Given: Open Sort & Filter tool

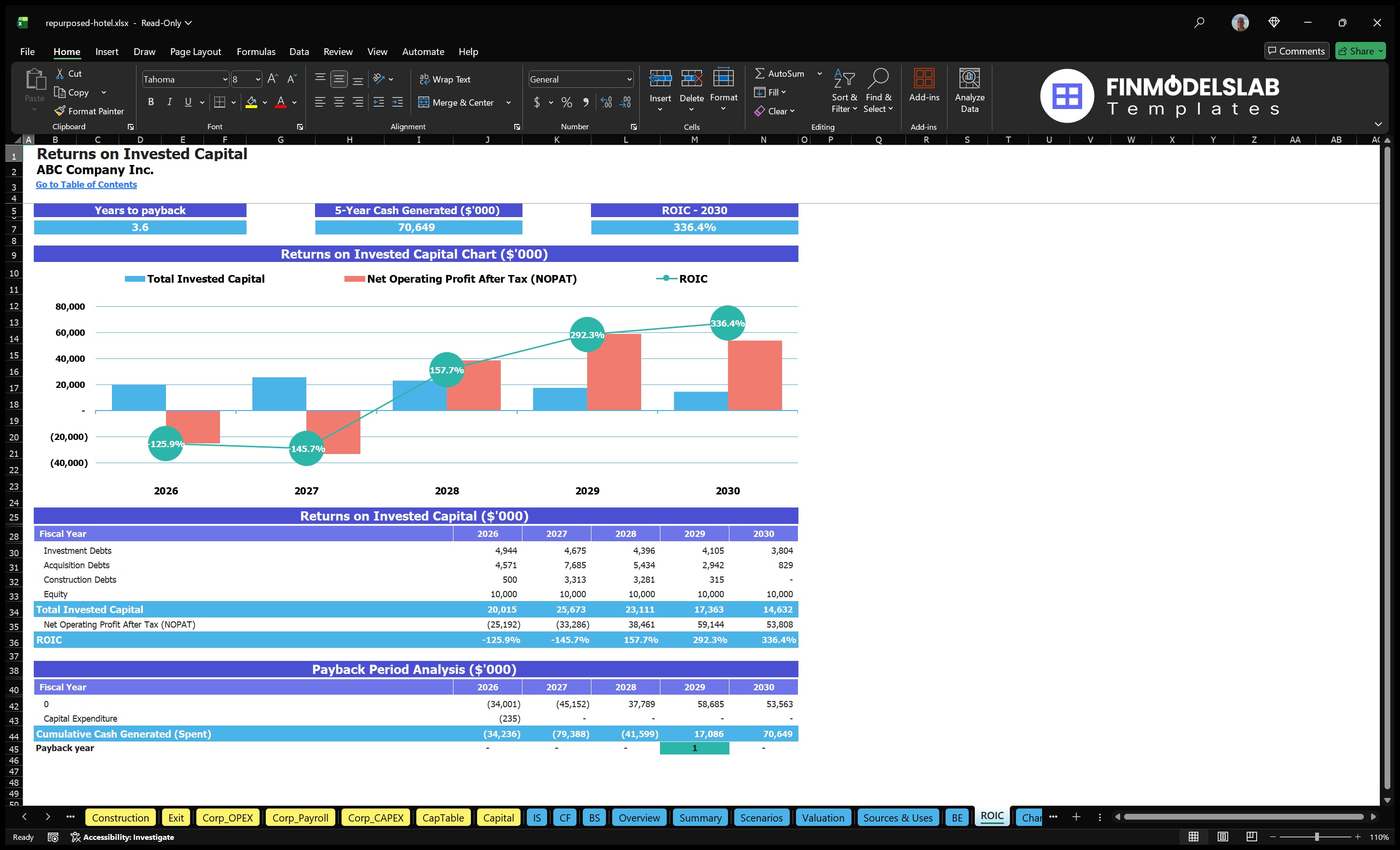Looking at the screenshot, I should point(844,91).
